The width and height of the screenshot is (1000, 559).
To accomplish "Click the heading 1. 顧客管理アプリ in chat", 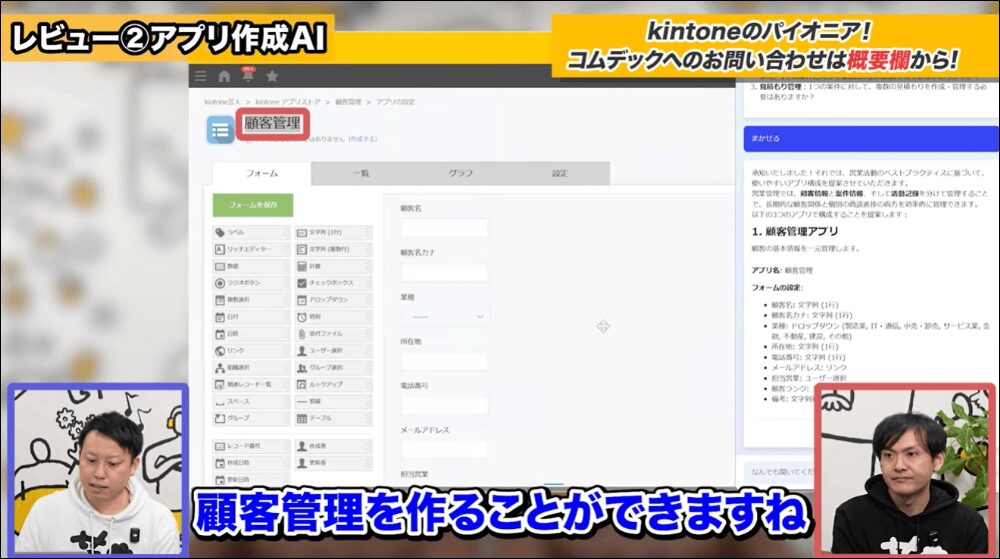I will (x=795, y=231).
